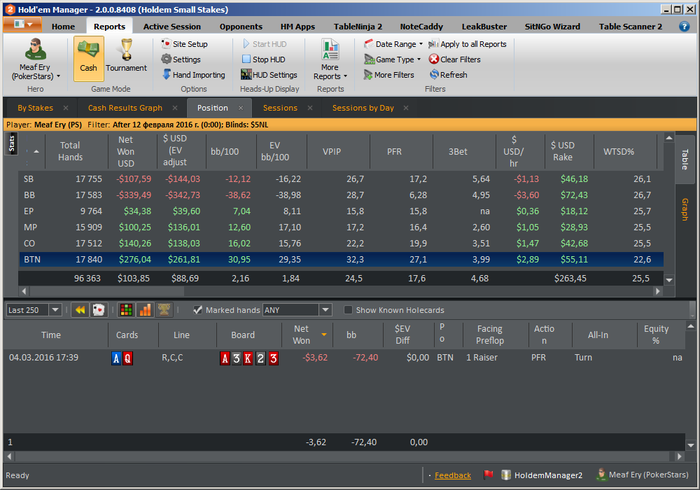Click Stop HUD
The width and height of the screenshot is (700, 490).
tap(264, 59)
